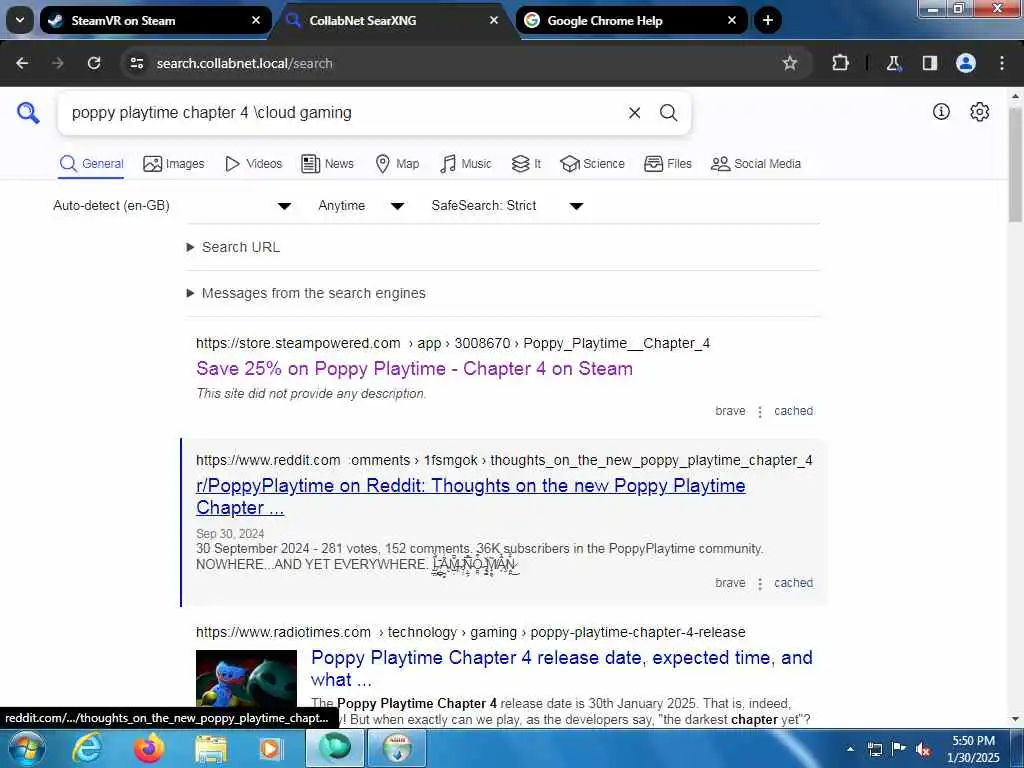The image size is (1024, 768).
Task: Launch Firefox from the taskbar
Action: (x=149, y=748)
